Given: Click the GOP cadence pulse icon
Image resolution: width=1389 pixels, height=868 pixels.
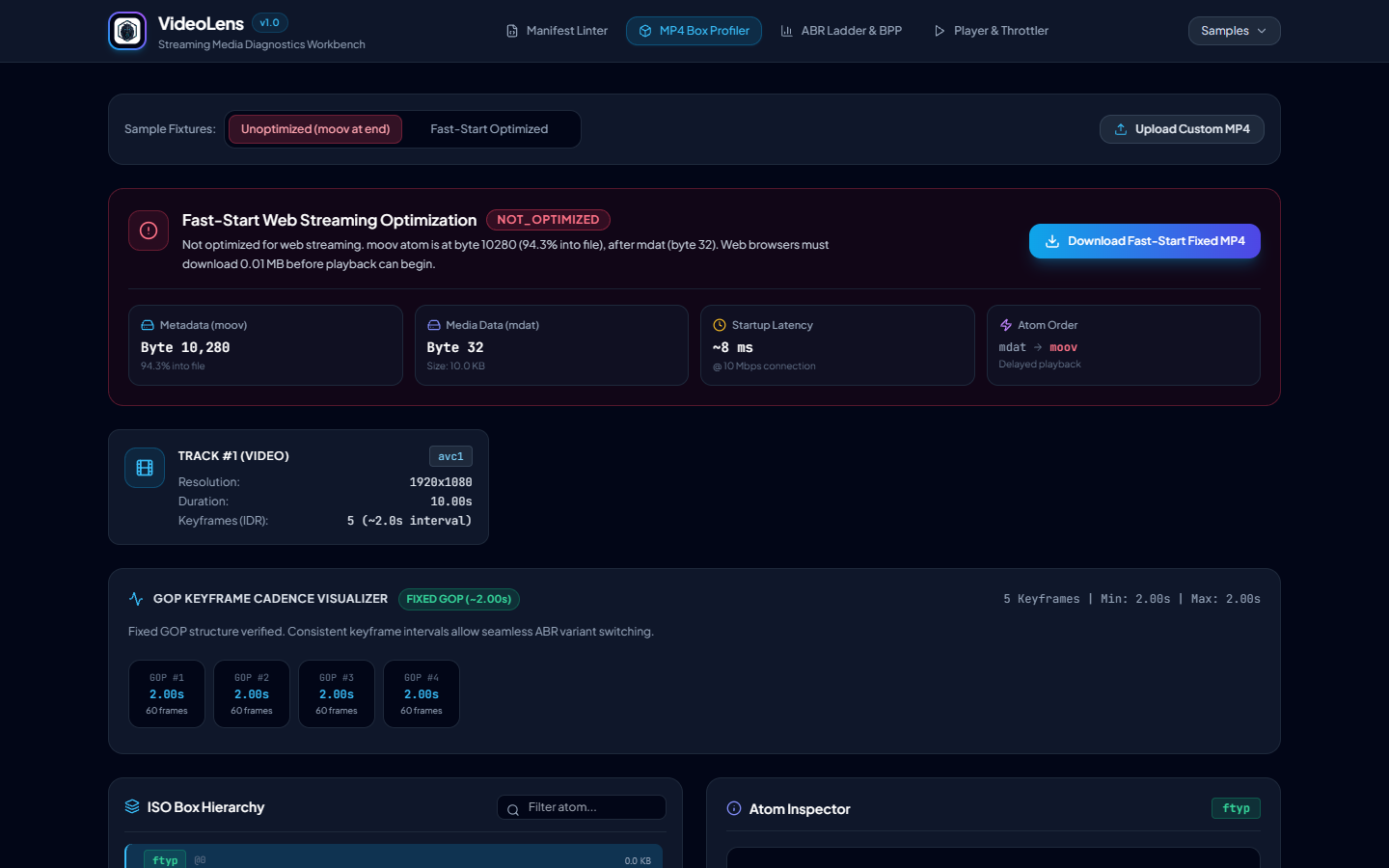Looking at the screenshot, I should click(136, 599).
